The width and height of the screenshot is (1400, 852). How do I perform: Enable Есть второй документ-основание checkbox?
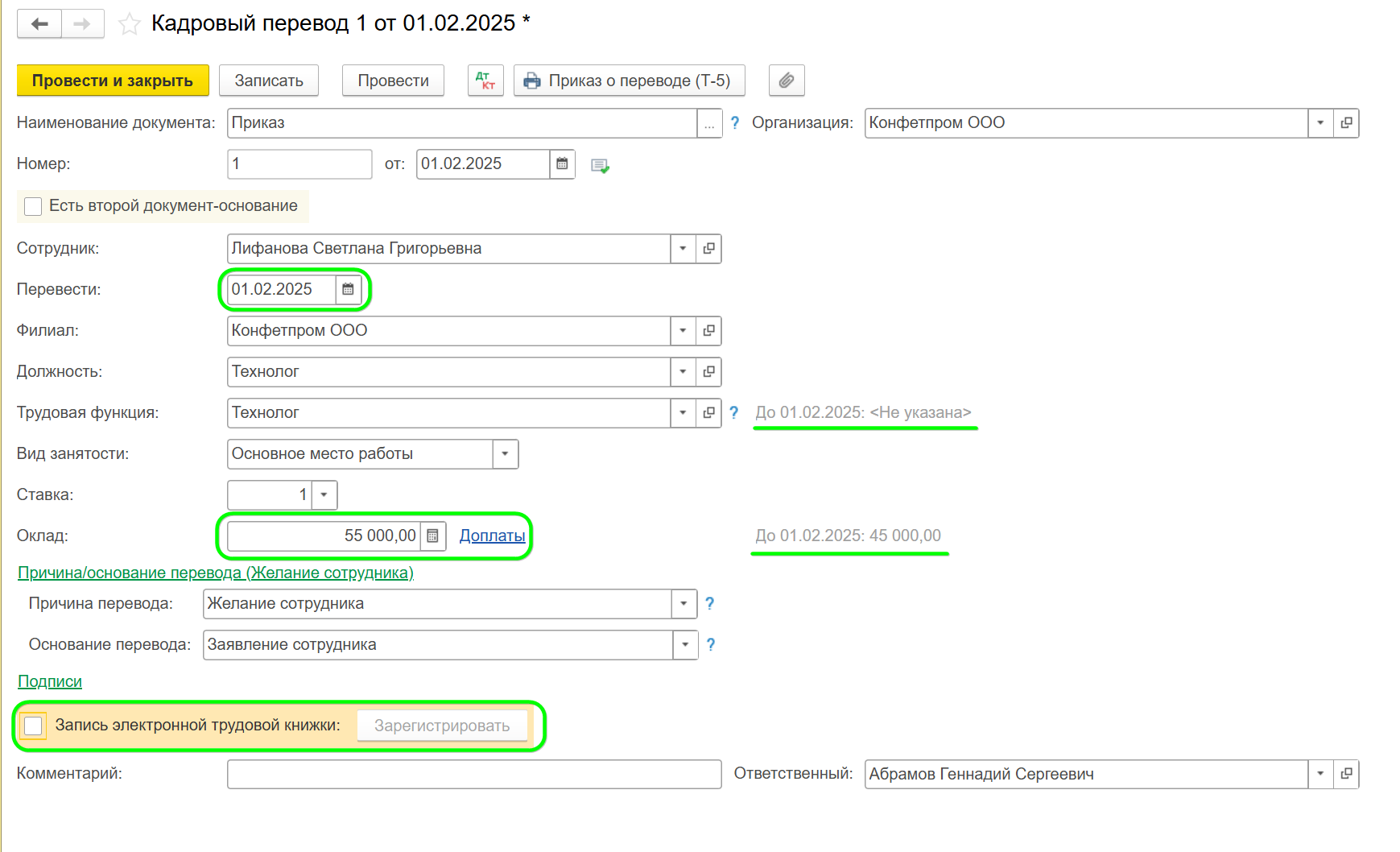tap(33, 207)
